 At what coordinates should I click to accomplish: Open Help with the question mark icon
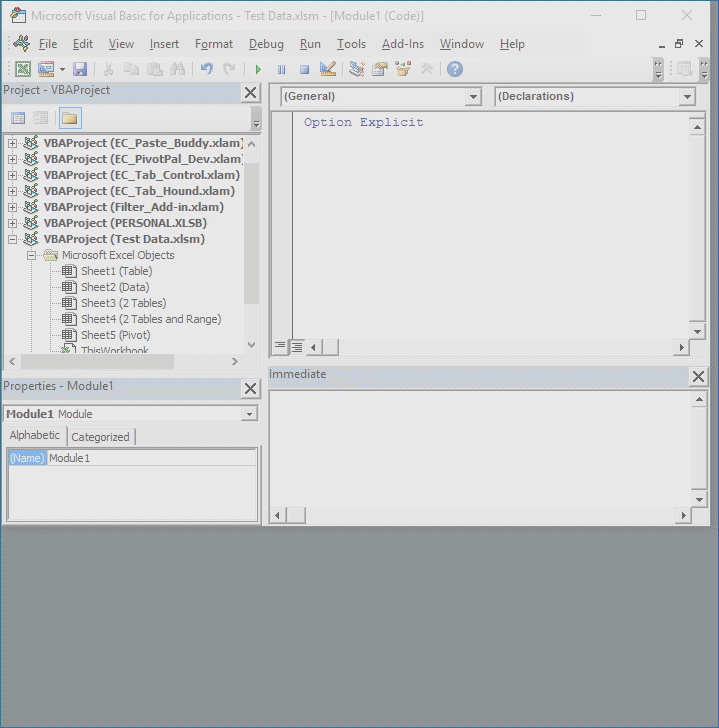pyautogui.click(x=455, y=69)
